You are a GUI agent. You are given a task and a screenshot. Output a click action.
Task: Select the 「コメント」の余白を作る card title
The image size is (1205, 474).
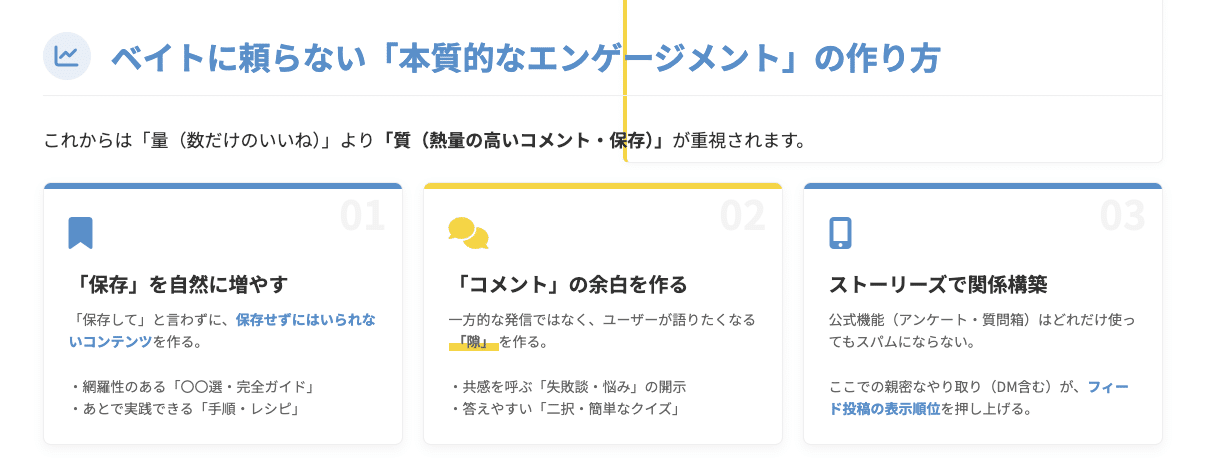click(x=568, y=284)
